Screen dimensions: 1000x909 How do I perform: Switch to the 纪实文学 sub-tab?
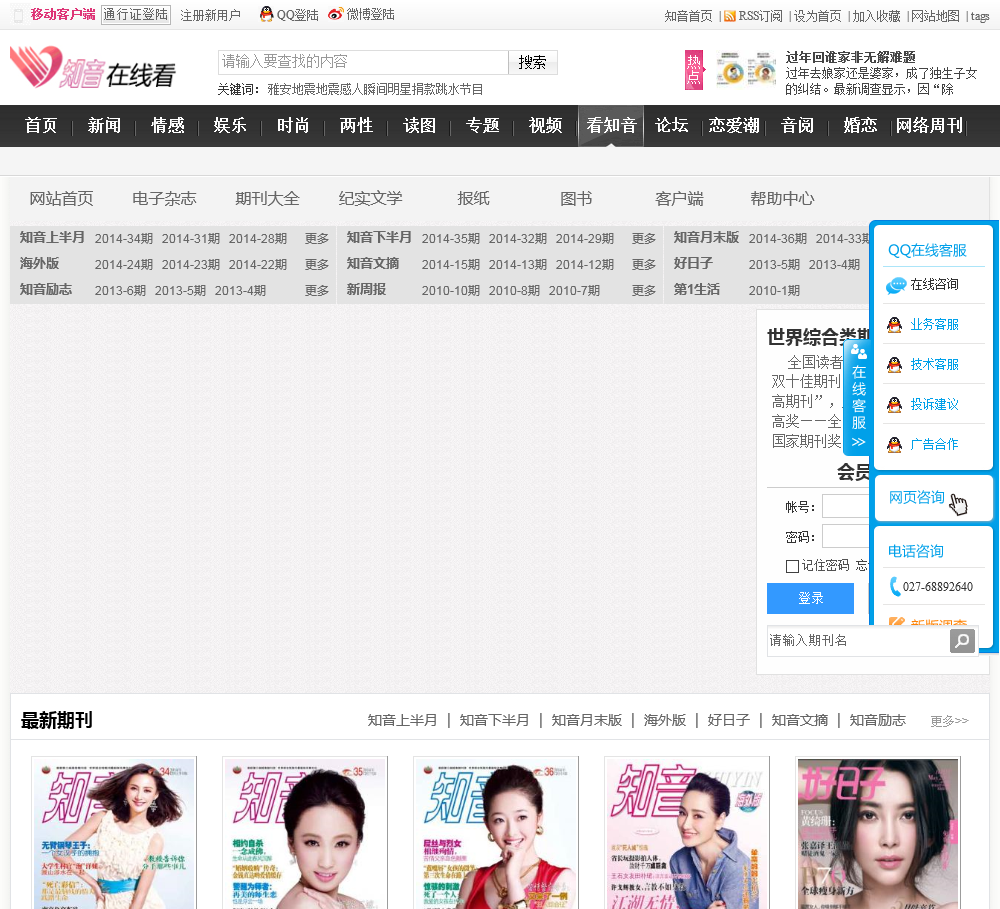tap(371, 199)
